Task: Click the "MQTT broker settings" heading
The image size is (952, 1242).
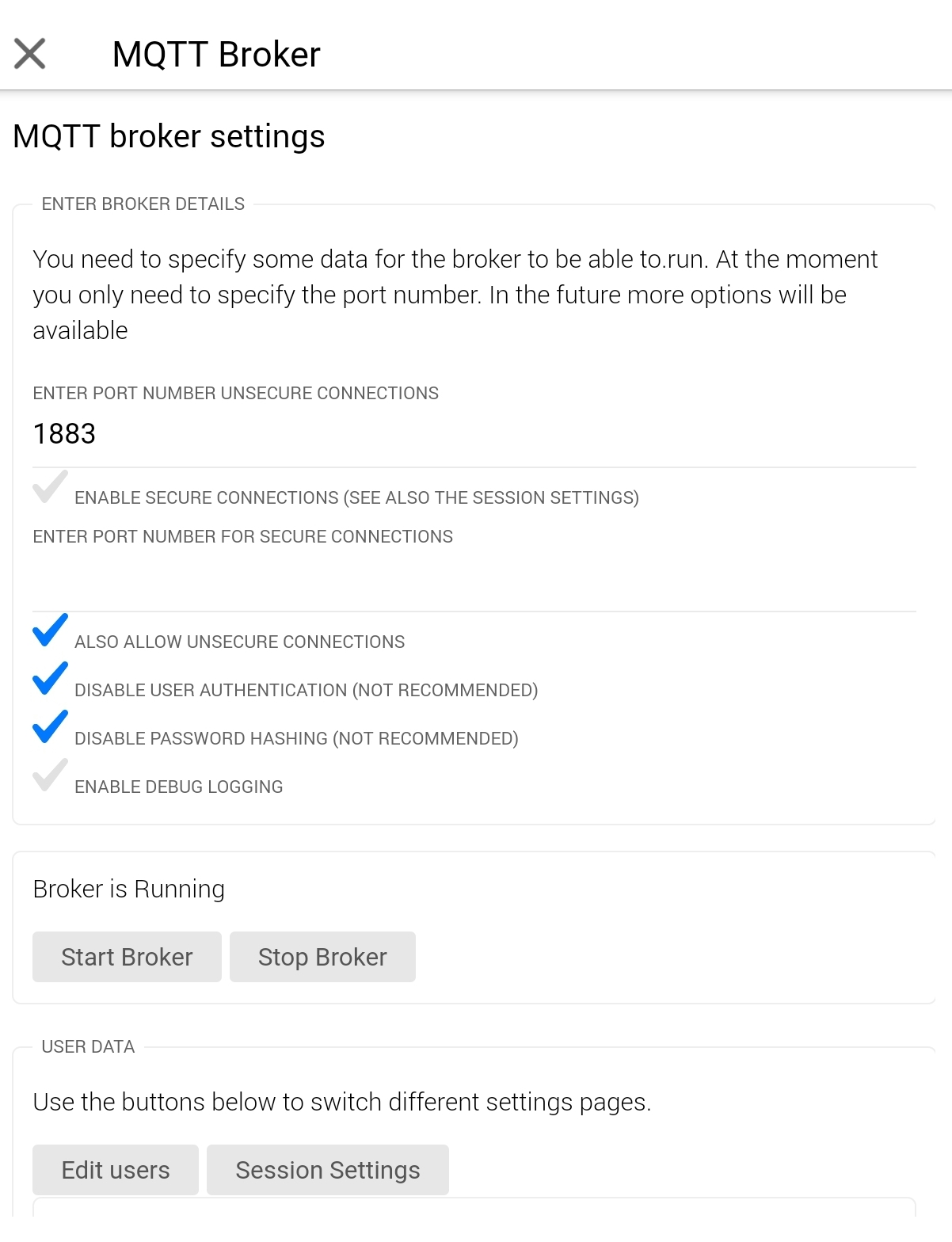Action: click(x=169, y=136)
